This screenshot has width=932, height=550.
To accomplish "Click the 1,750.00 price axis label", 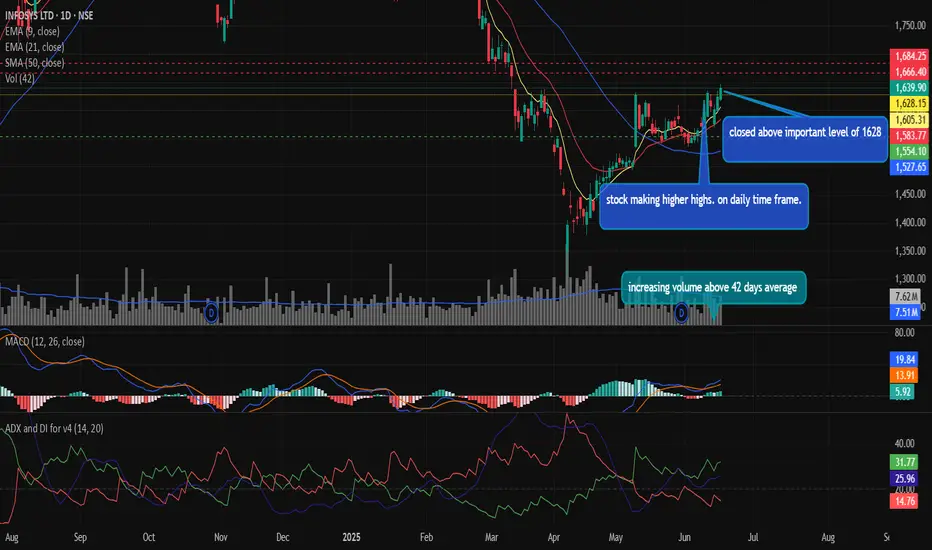I will coord(911,26).
